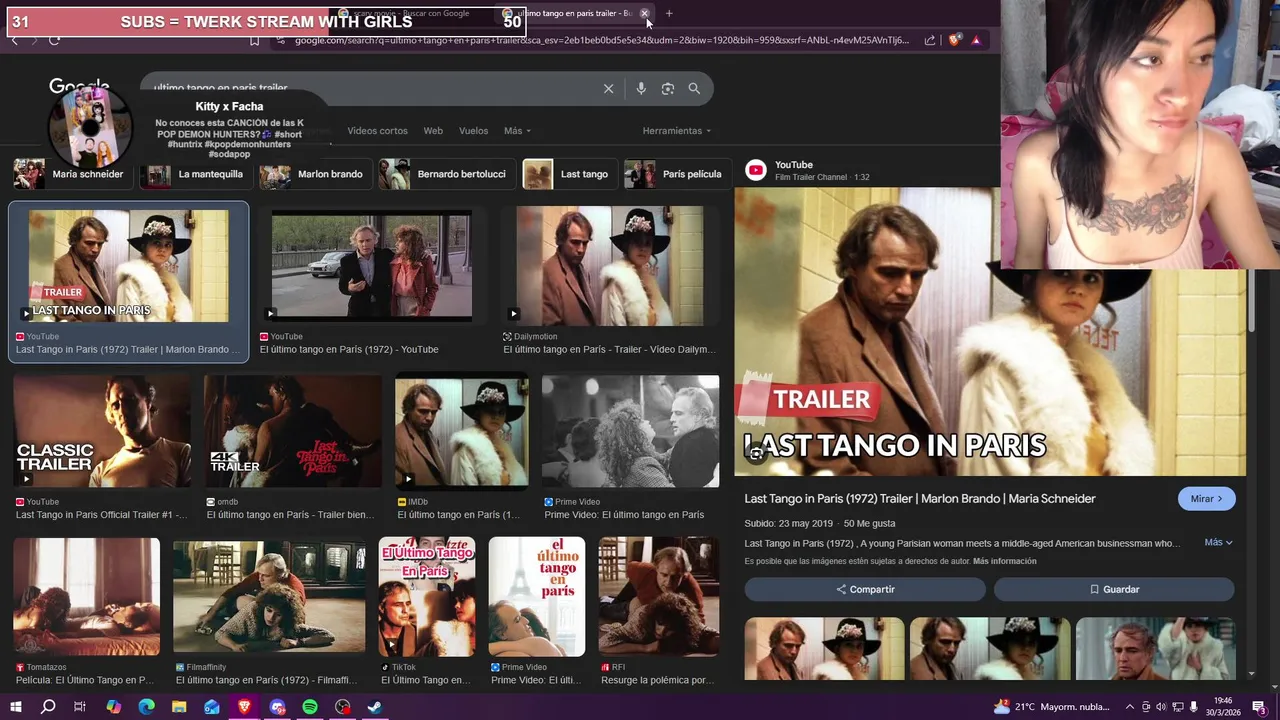Open Spotify from the taskbar
Screen dimensions: 1280x720
(310, 707)
